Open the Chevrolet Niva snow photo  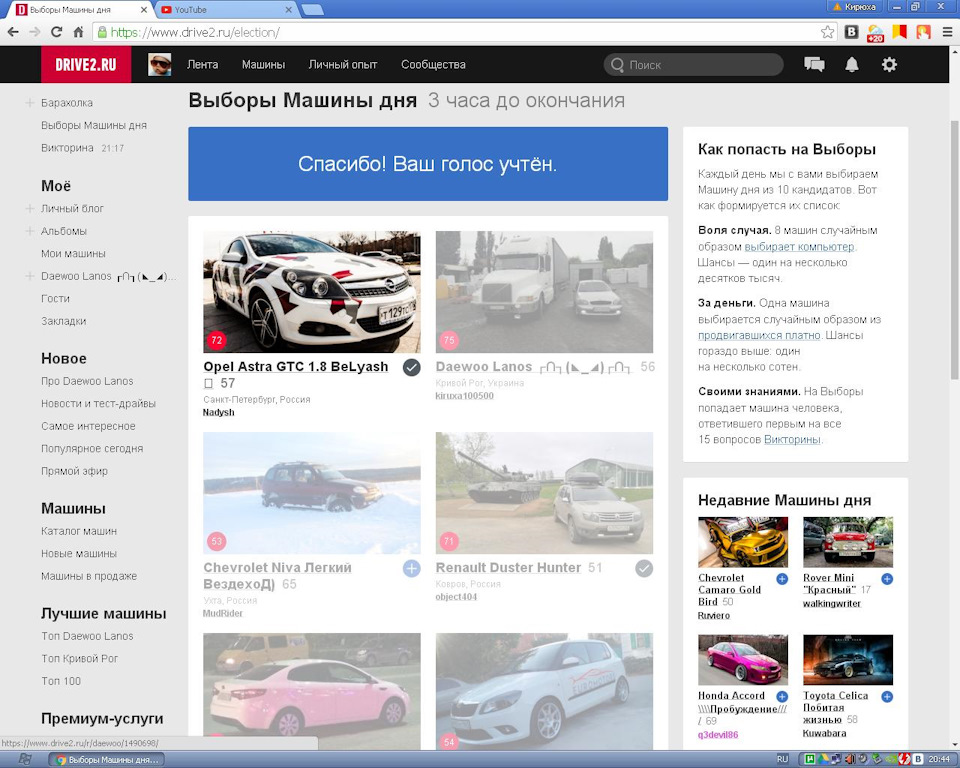(x=312, y=492)
